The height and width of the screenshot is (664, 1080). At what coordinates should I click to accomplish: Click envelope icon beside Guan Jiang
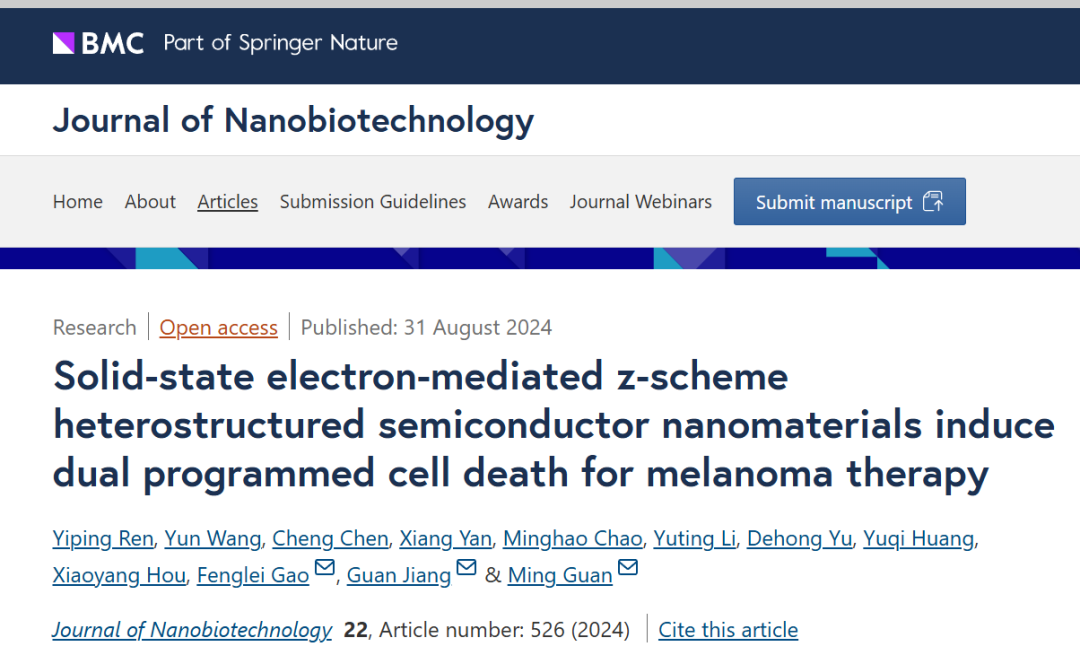(x=467, y=569)
